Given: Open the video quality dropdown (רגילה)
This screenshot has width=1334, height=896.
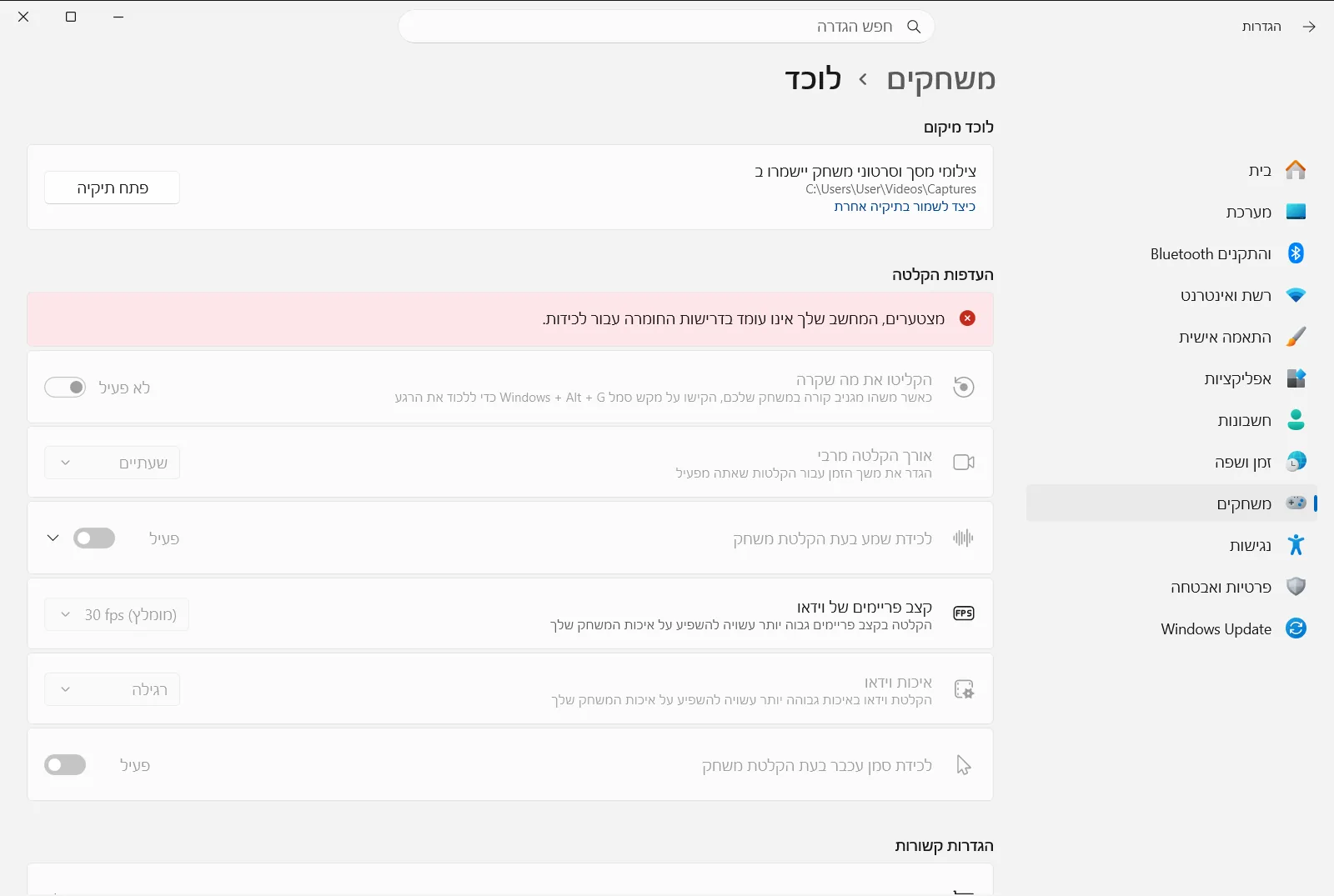Looking at the screenshot, I should 112,689.
